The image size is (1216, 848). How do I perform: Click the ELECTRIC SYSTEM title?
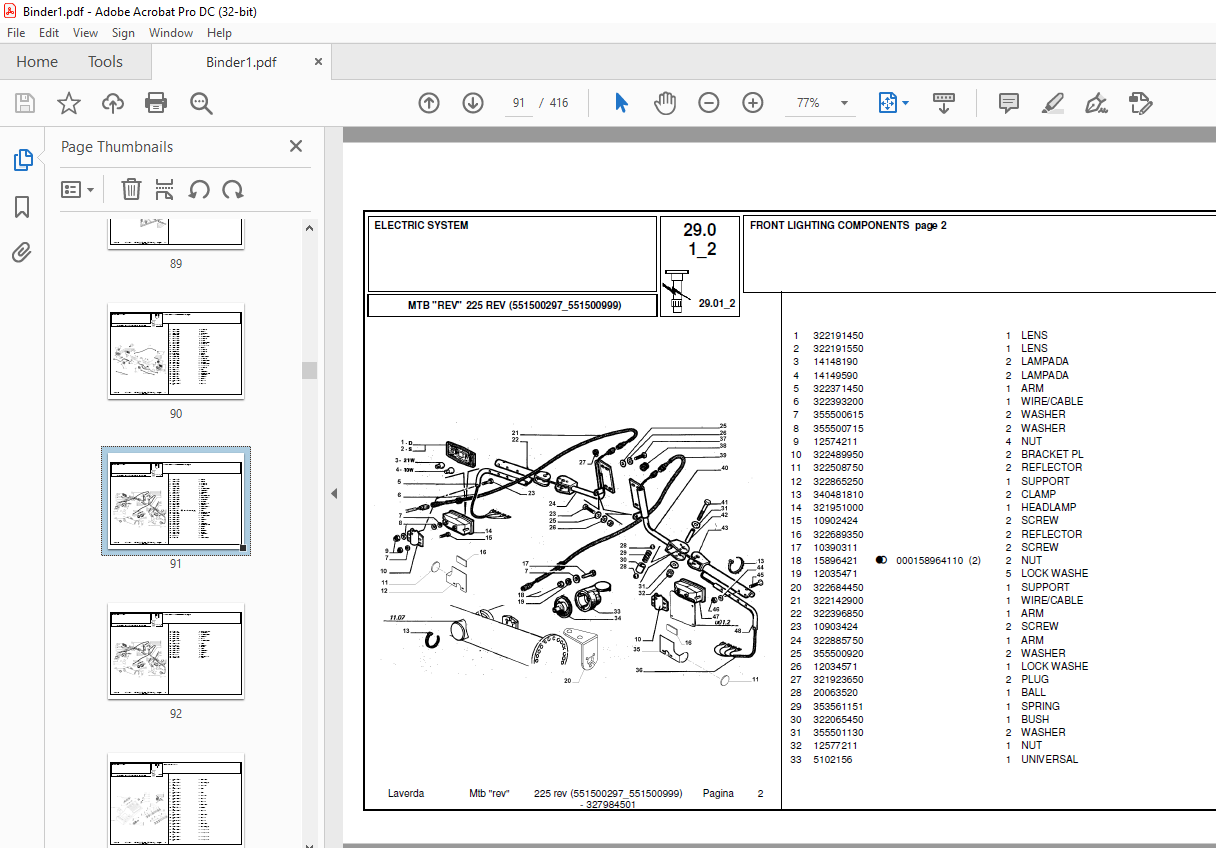click(421, 225)
